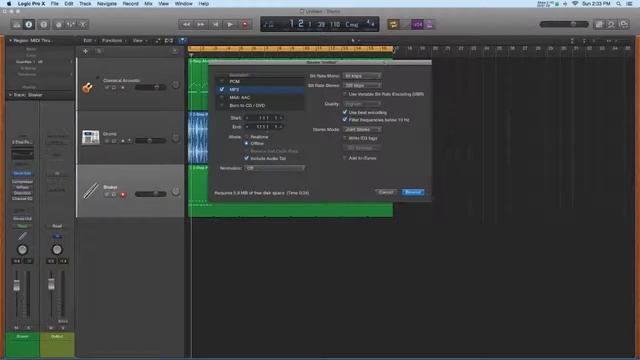
Task: Solo the Classical Acoustic track
Action: (114, 88)
